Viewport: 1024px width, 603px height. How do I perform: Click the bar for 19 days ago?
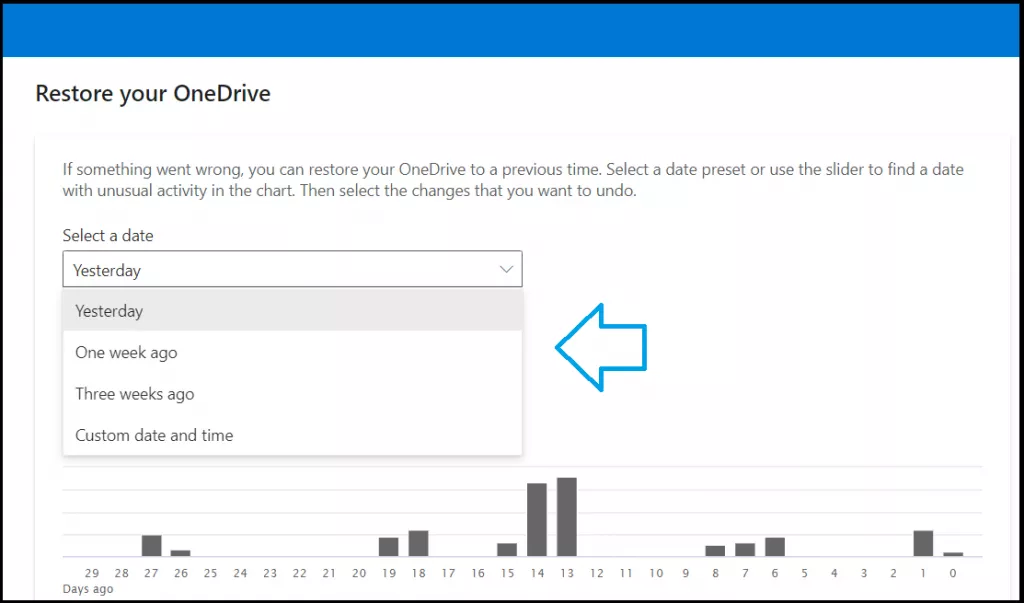click(x=389, y=547)
